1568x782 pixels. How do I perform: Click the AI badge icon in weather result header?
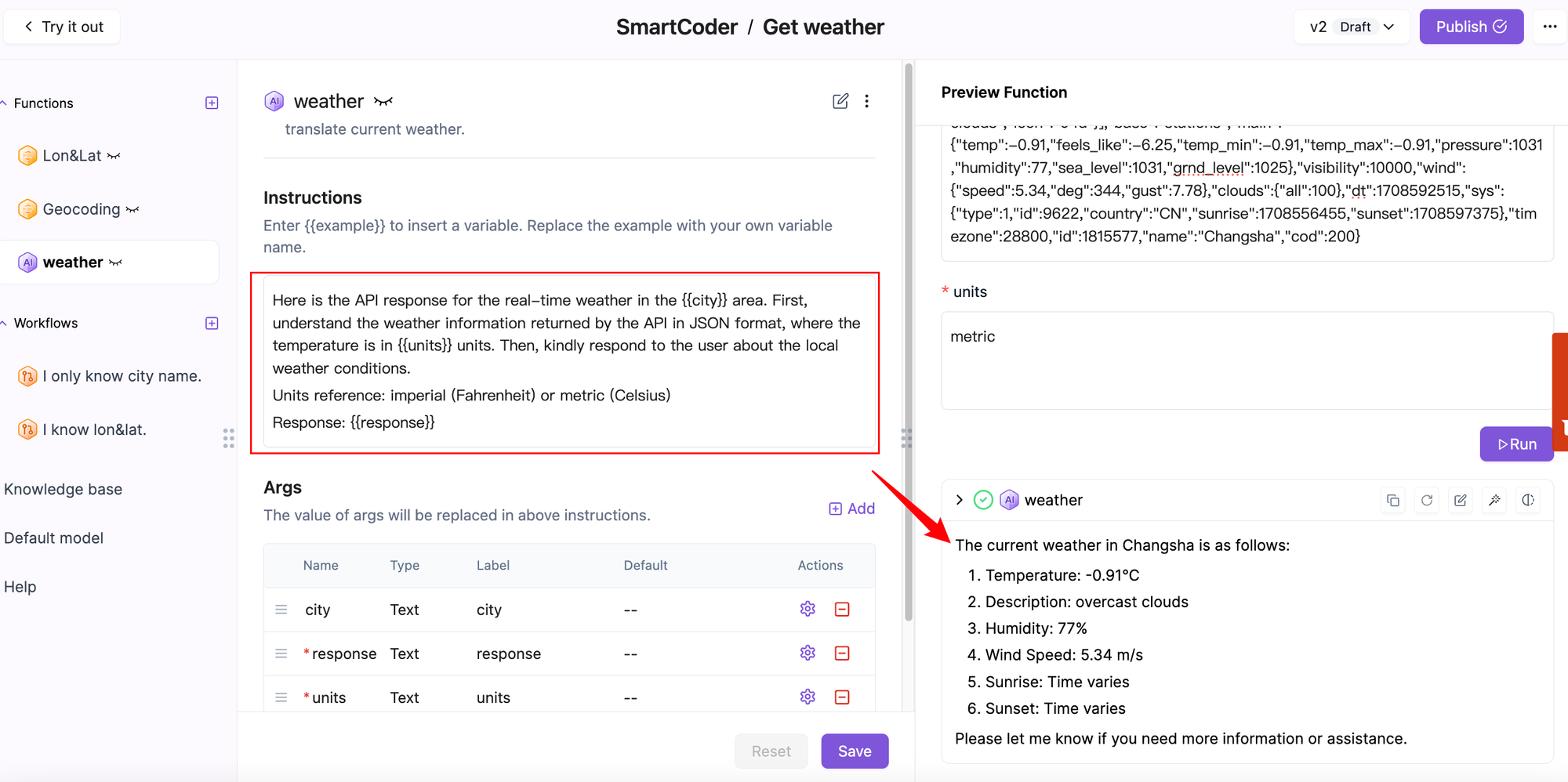coord(1010,500)
